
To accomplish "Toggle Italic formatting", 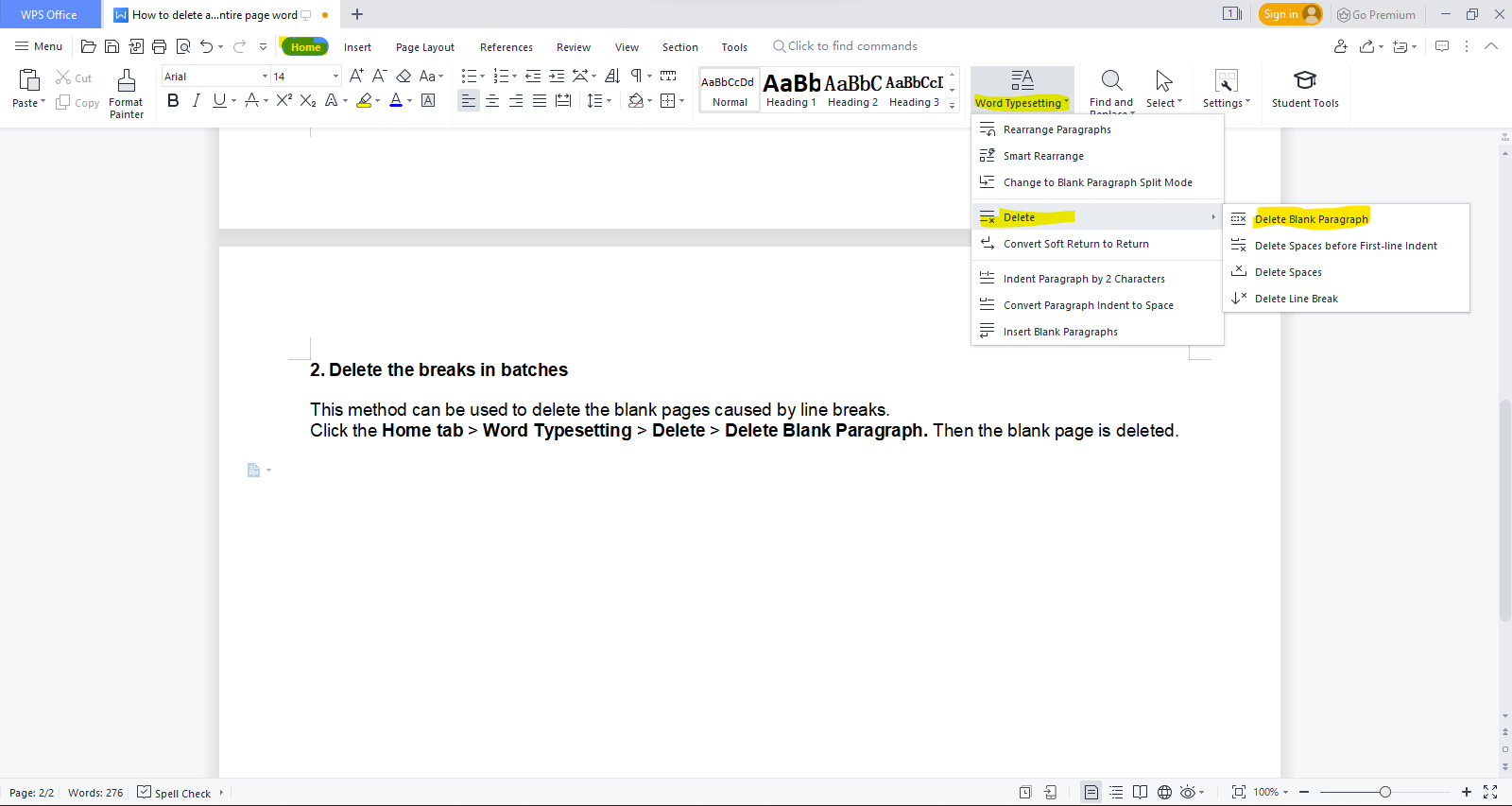I will tap(196, 100).
